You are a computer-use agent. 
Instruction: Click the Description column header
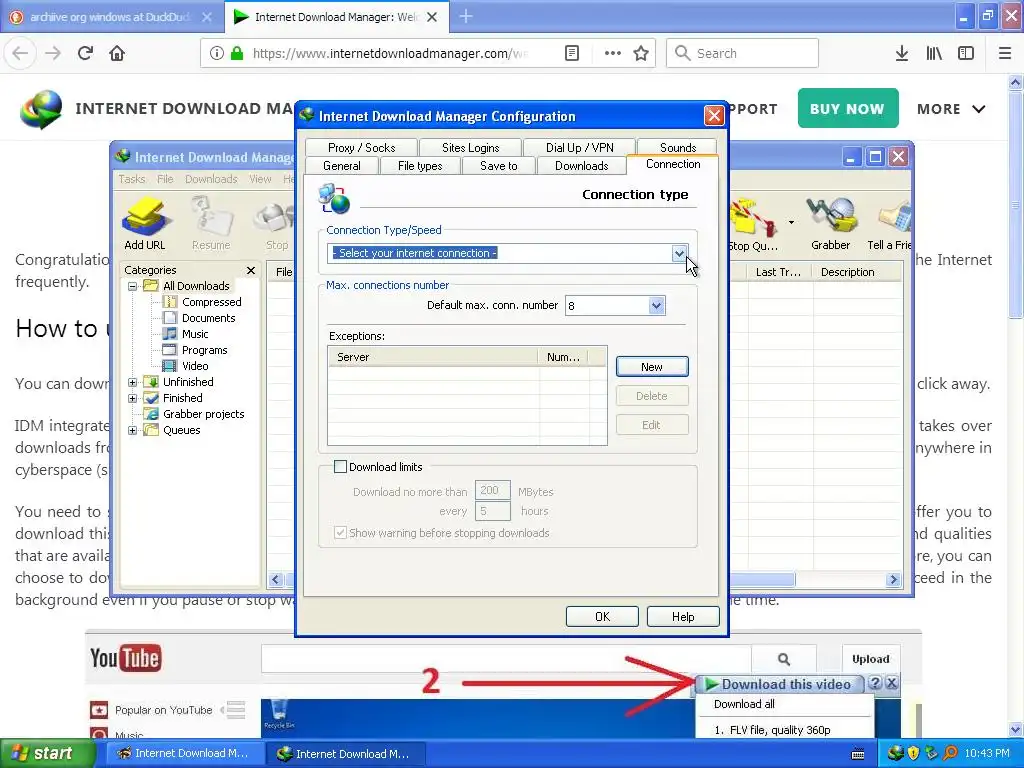coord(857,272)
